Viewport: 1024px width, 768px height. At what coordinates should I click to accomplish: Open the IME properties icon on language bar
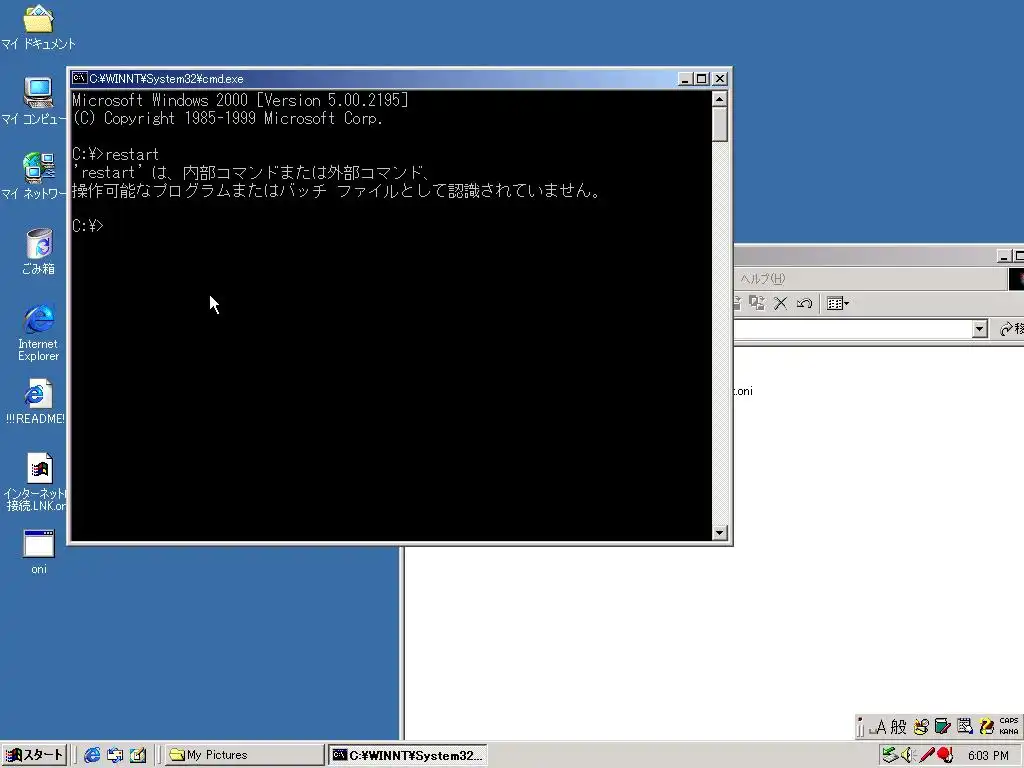coord(965,726)
